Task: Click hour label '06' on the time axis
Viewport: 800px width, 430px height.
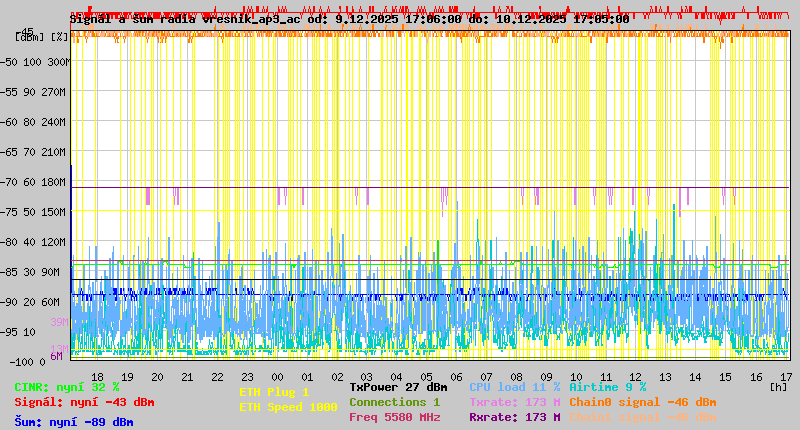Action: click(456, 377)
